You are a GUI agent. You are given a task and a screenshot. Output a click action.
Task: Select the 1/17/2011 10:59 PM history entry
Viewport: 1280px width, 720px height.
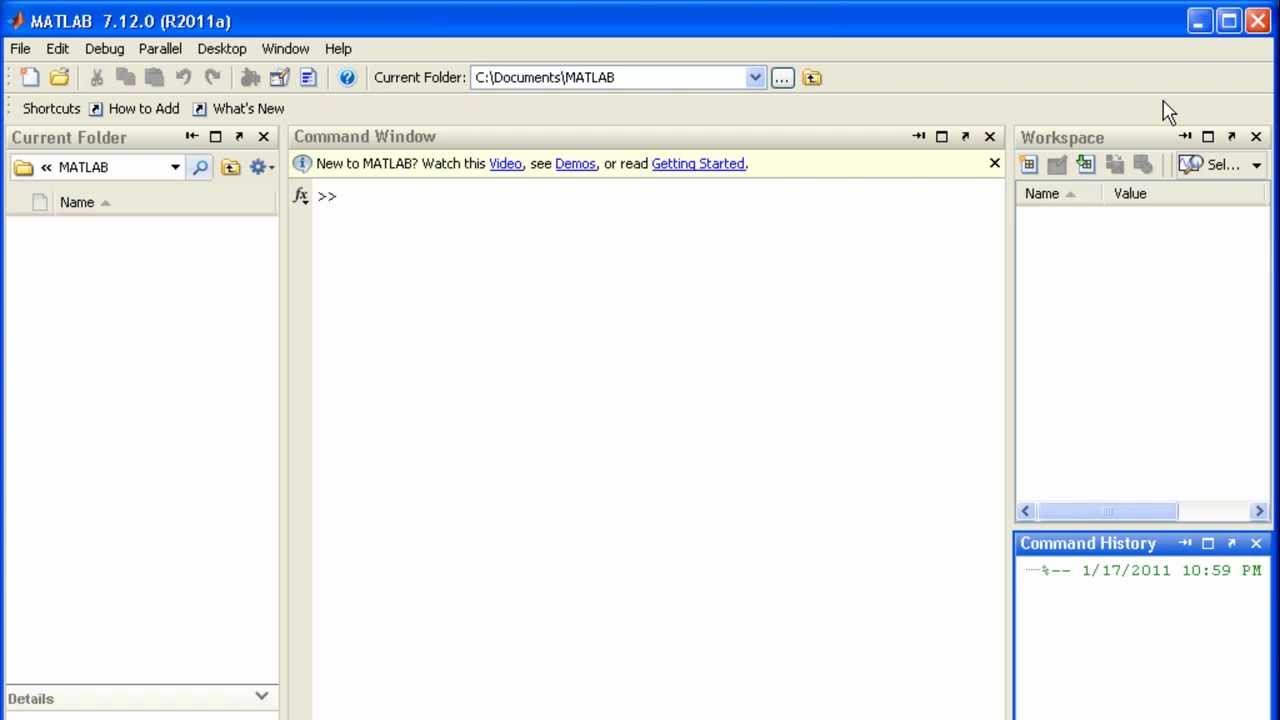[x=1151, y=570]
